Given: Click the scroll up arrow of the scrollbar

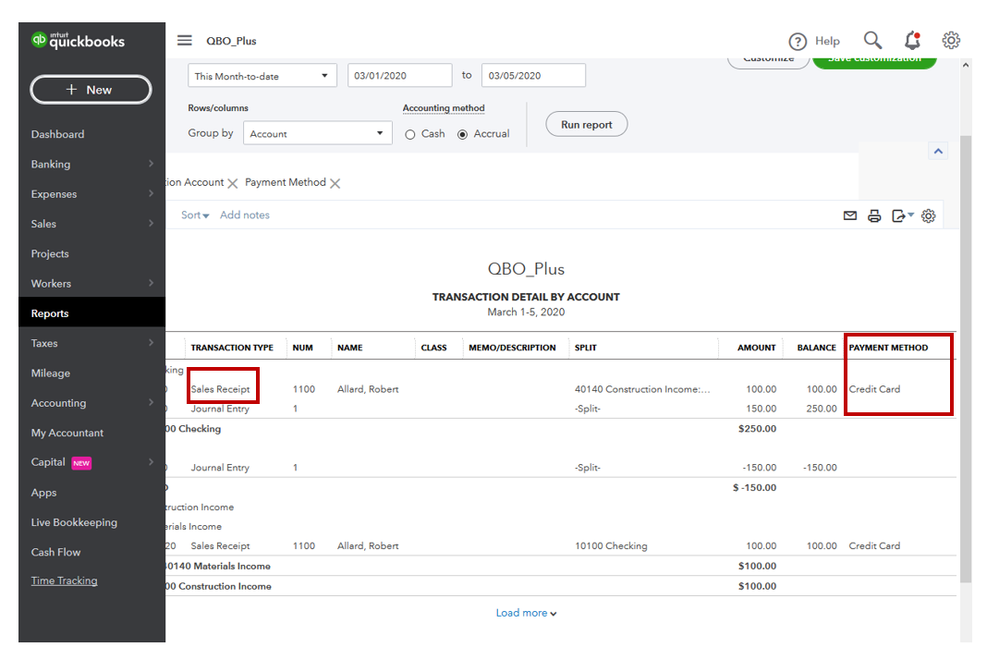Looking at the screenshot, I should pyautogui.click(x=966, y=65).
